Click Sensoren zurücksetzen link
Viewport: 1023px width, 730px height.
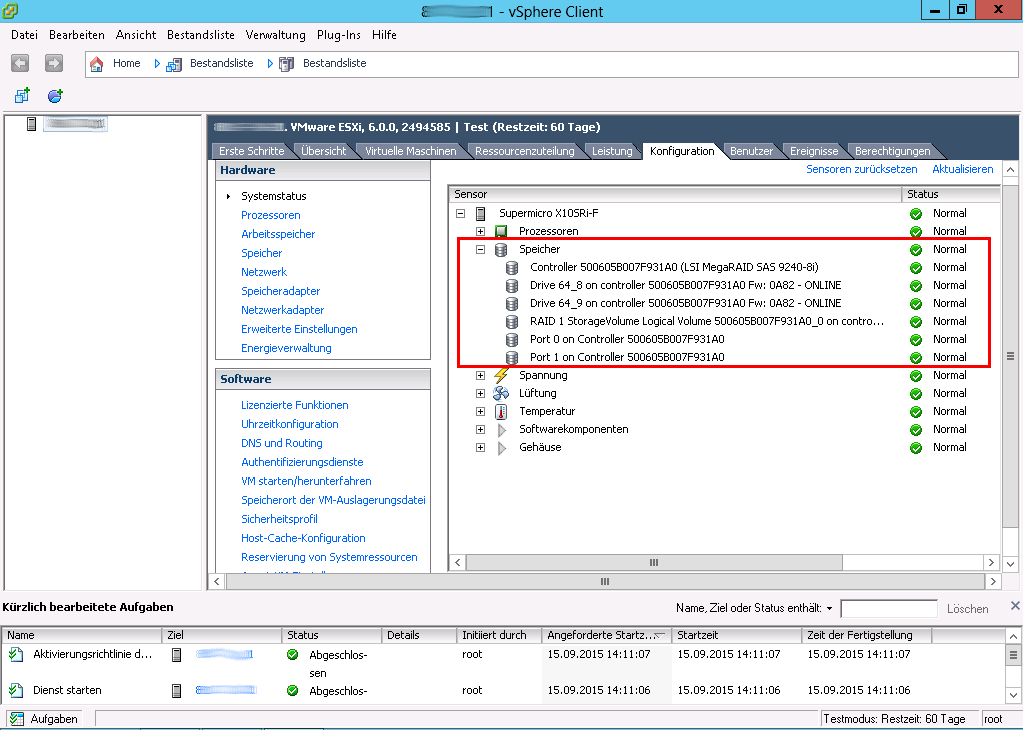(x=861, y=169)
